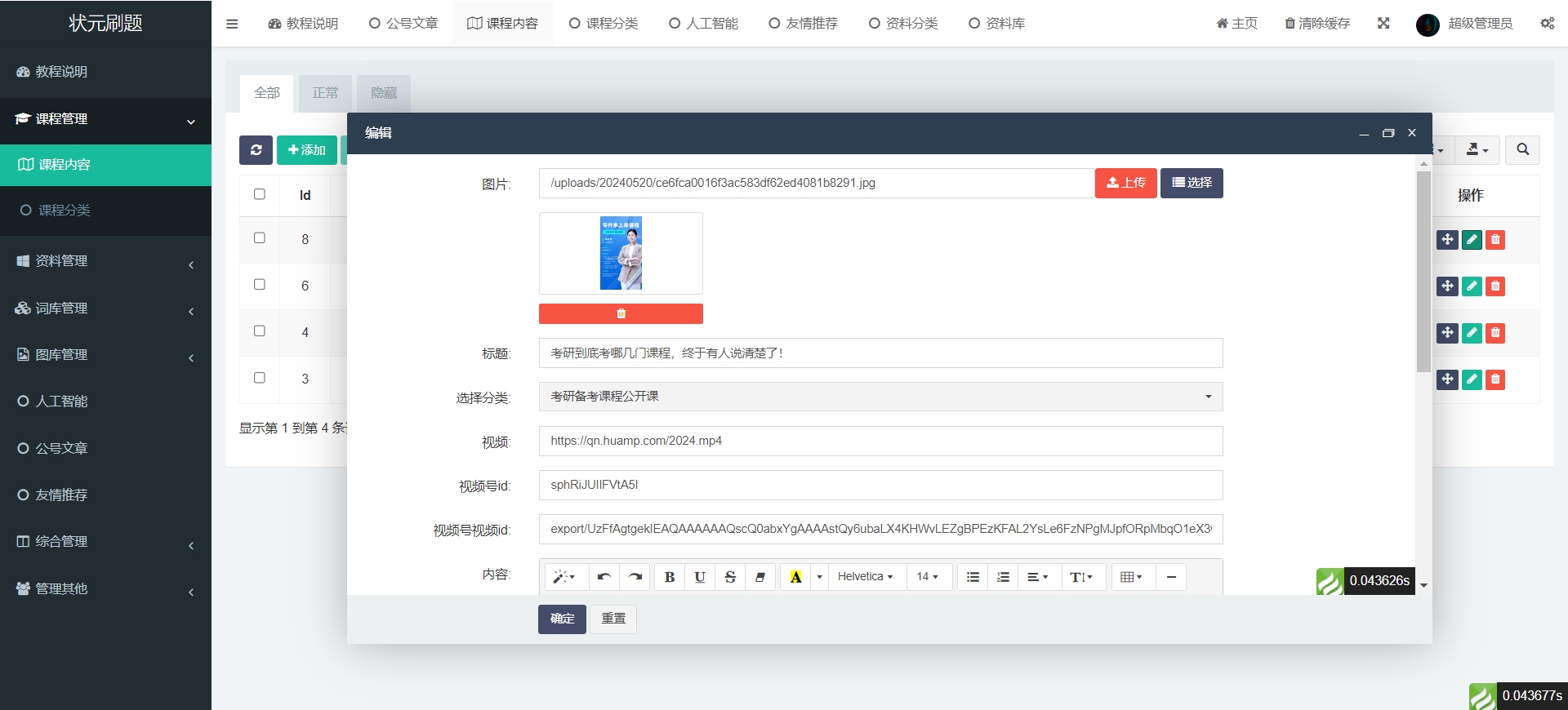Tick the checkbox for row 4
This screenshot has height=710, width=1568.
click(x=260, y=331)
